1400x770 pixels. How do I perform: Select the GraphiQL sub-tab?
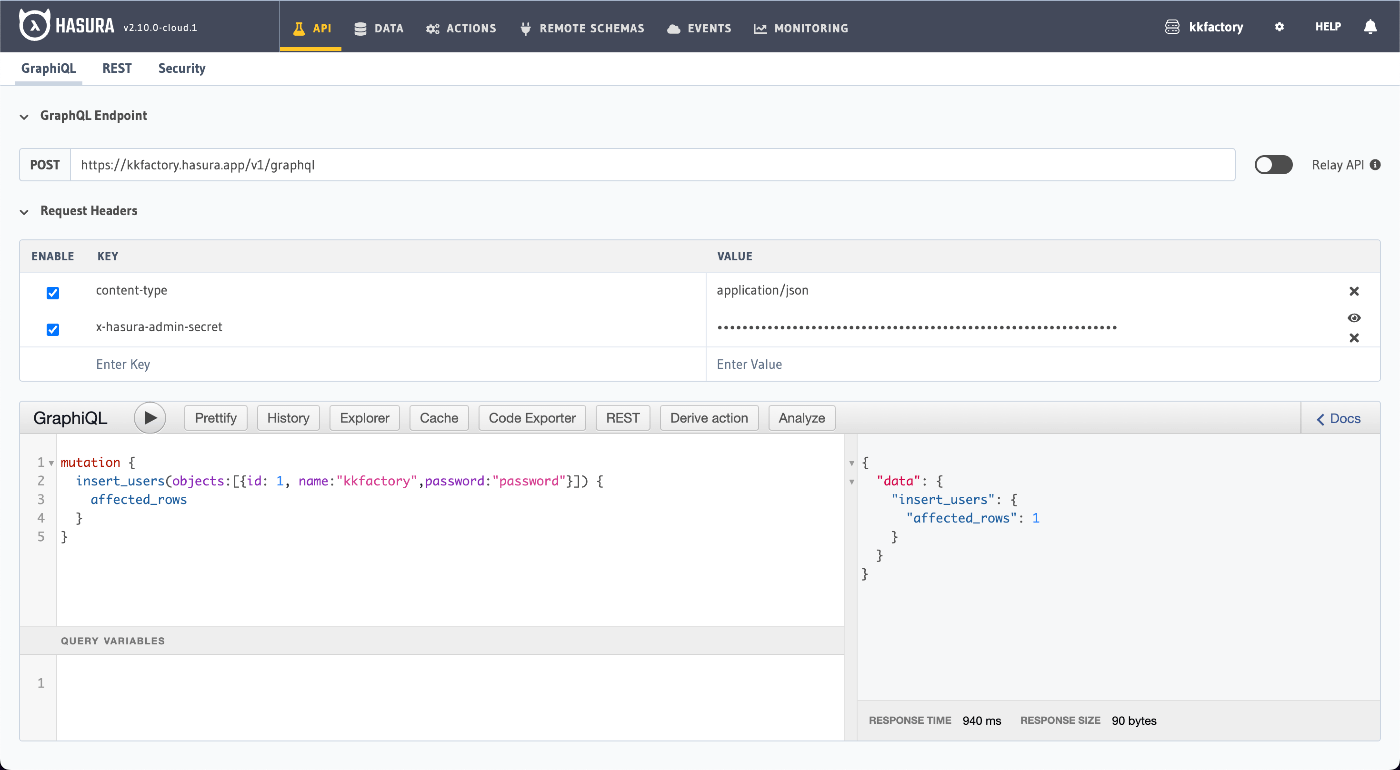click(48, 68)
